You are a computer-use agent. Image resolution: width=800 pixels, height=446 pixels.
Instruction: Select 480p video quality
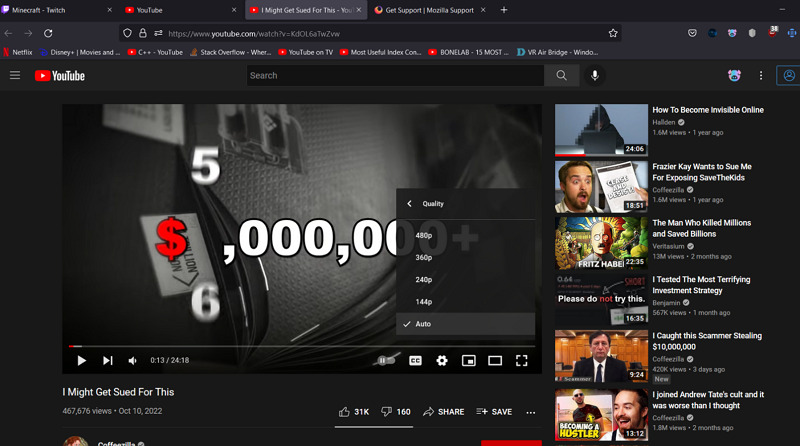424,236
